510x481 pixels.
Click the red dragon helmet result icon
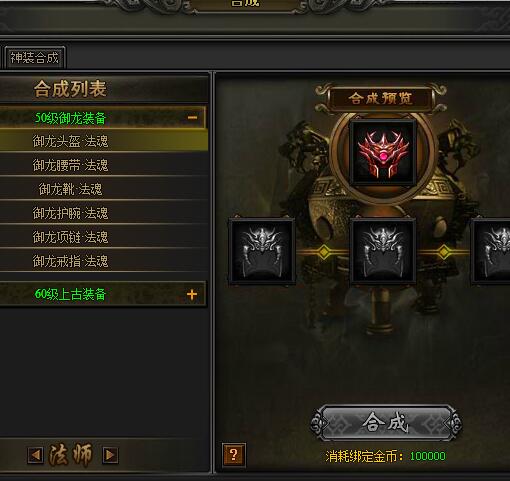tap(383, 153)
